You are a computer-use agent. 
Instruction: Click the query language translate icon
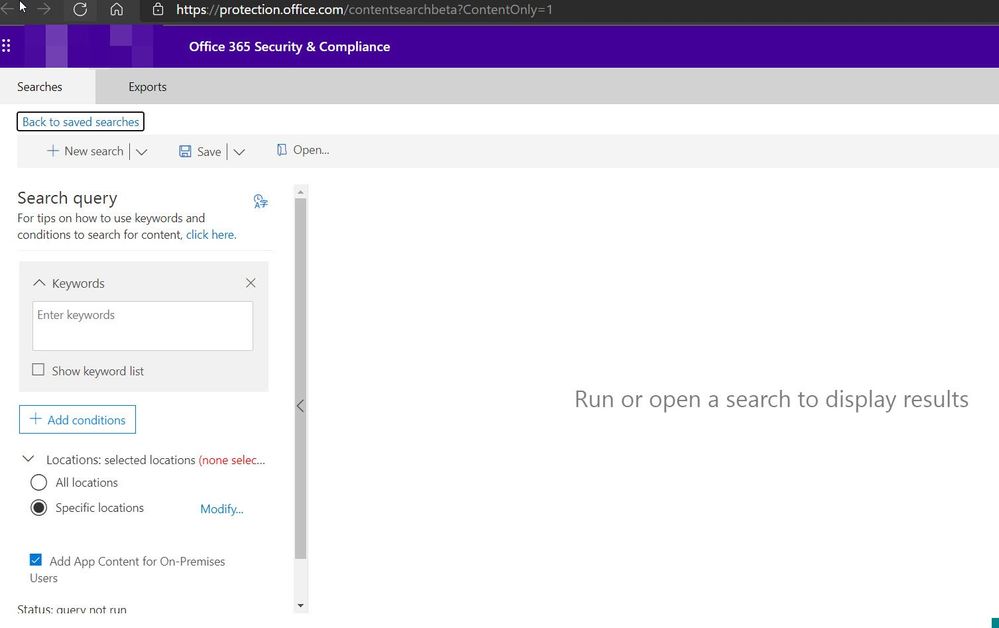tap(260, 201)
